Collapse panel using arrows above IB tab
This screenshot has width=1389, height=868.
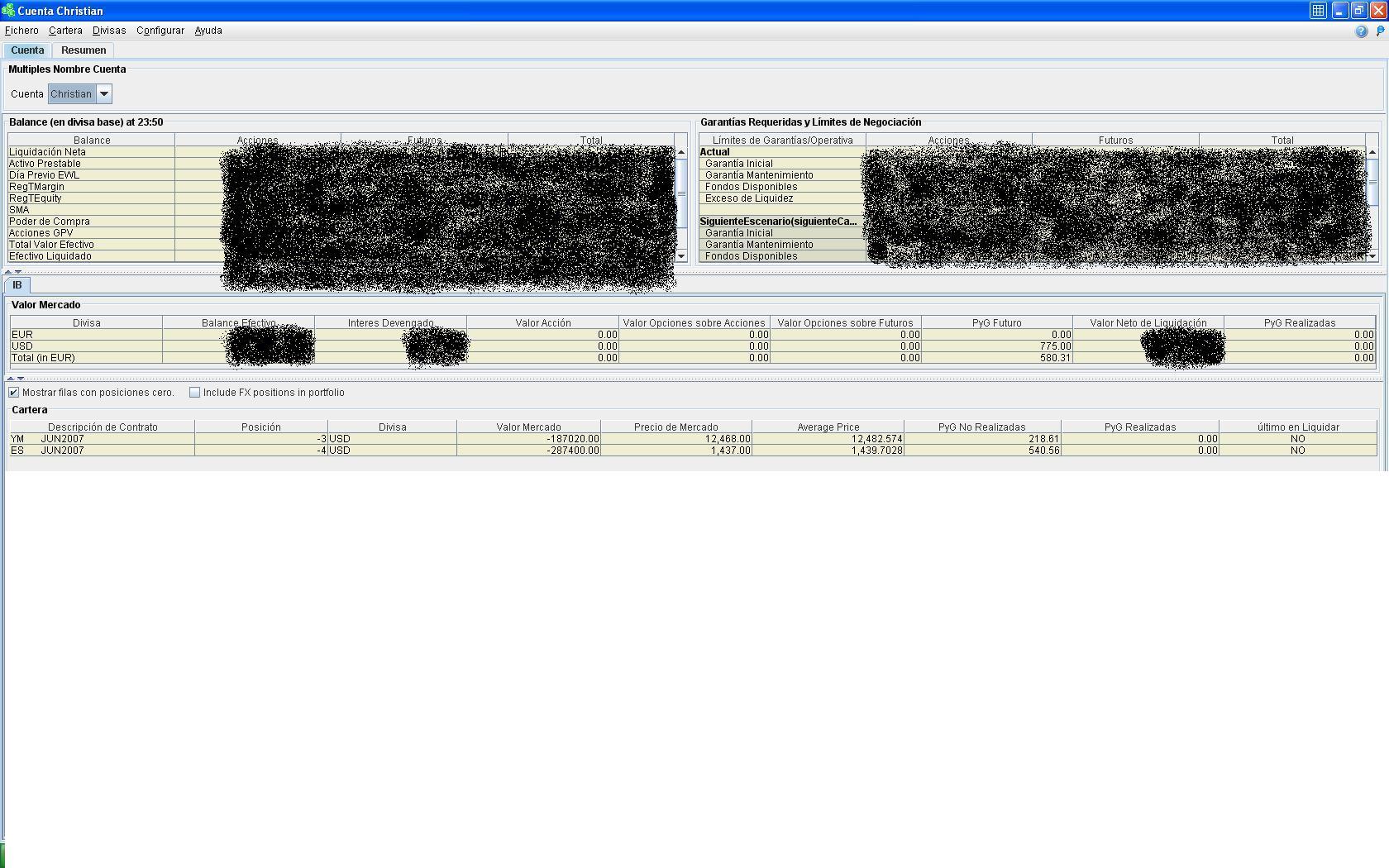coord(8,271)
